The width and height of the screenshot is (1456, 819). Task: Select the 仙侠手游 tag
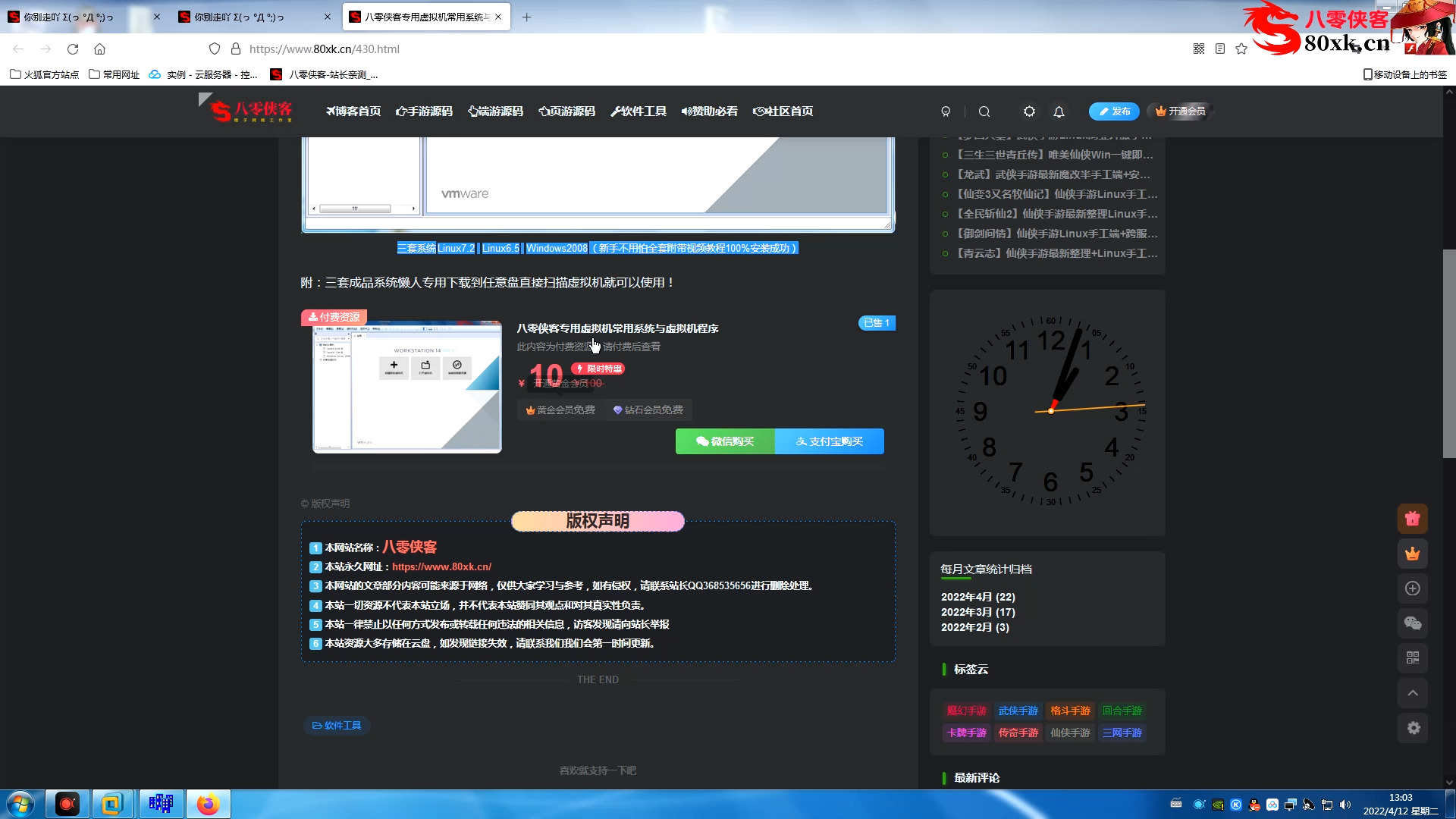tap(1070, 733)
